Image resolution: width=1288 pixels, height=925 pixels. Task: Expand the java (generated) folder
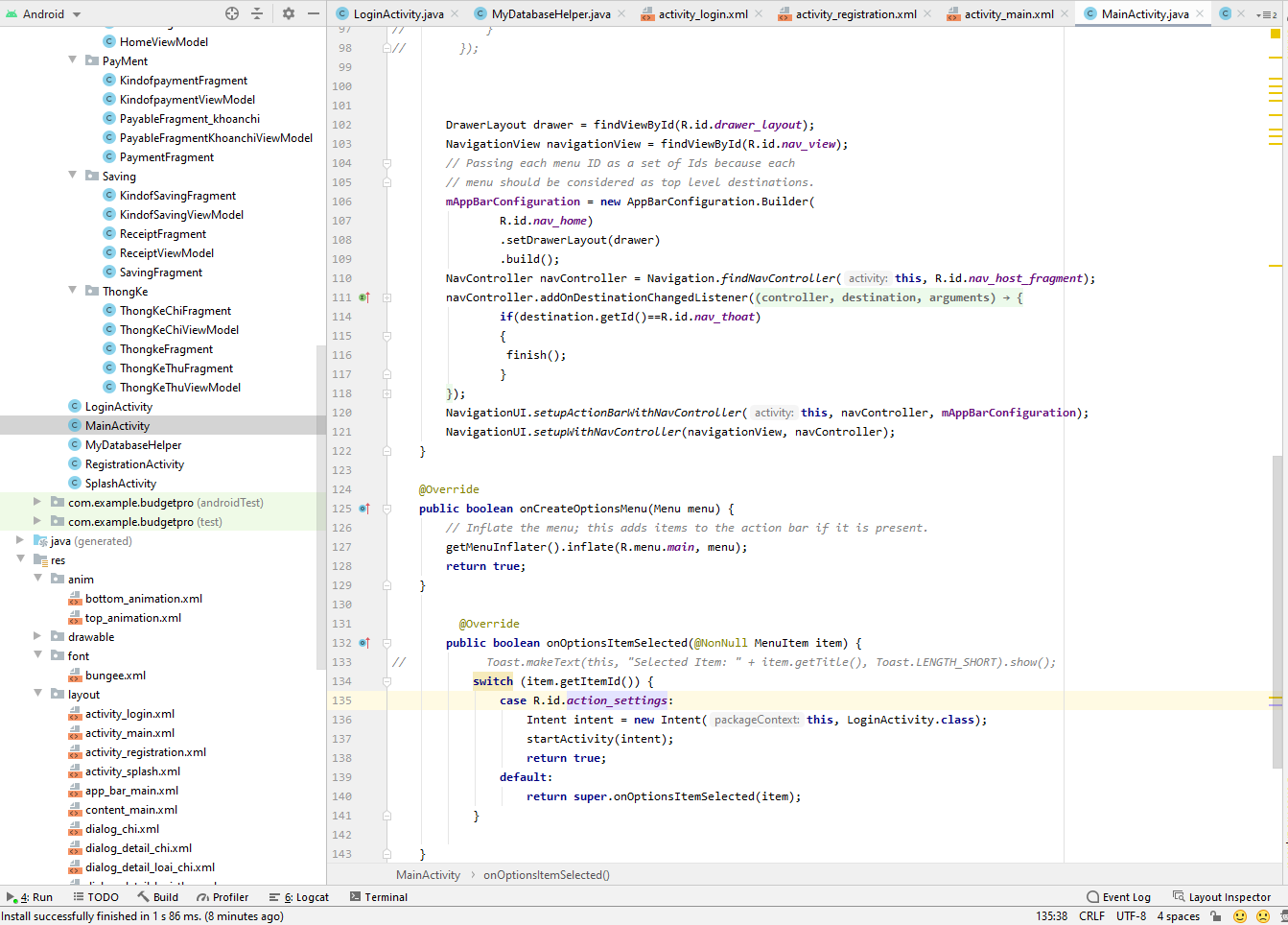(x=20, y=540)
